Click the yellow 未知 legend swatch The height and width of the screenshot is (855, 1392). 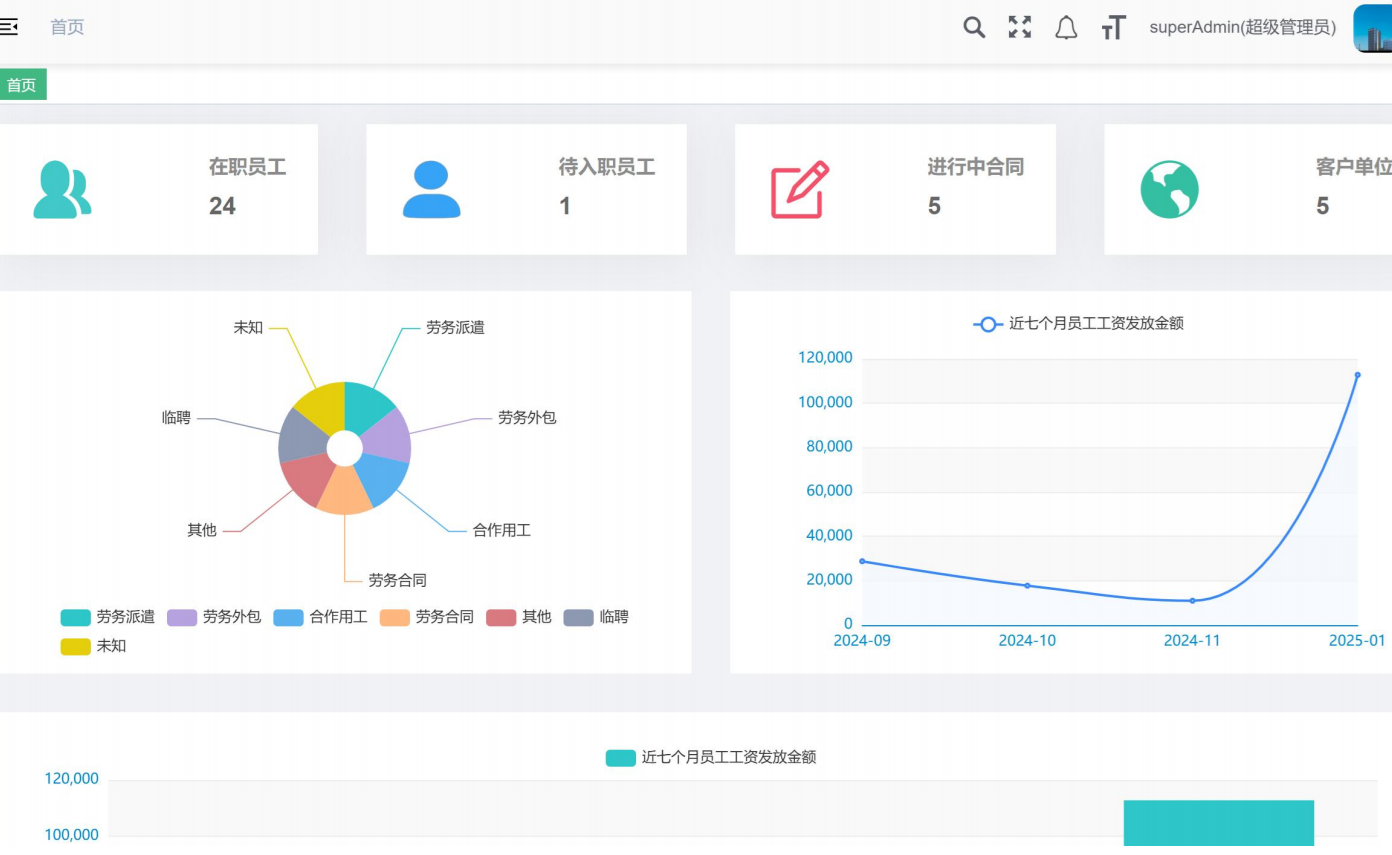tap(76, 646)
